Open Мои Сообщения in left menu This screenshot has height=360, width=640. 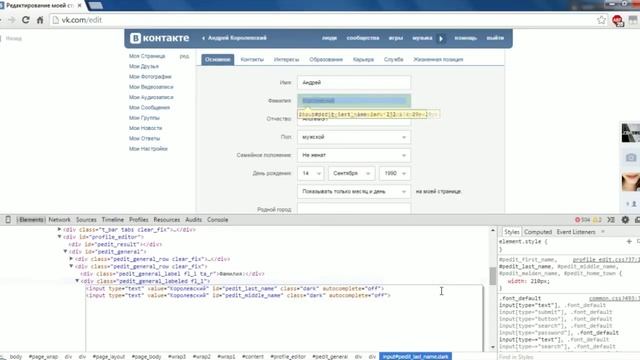tap(149, 107)
